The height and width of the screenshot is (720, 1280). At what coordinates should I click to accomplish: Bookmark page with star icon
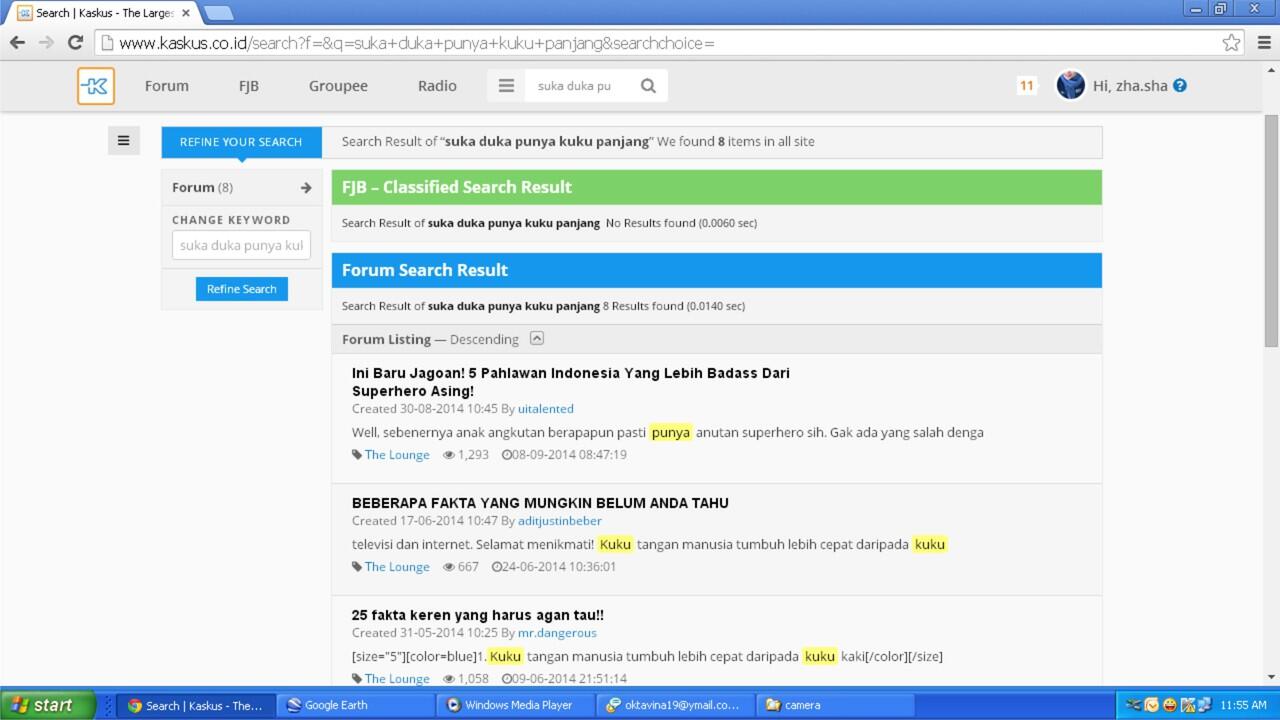click(x=1231, y=42)
